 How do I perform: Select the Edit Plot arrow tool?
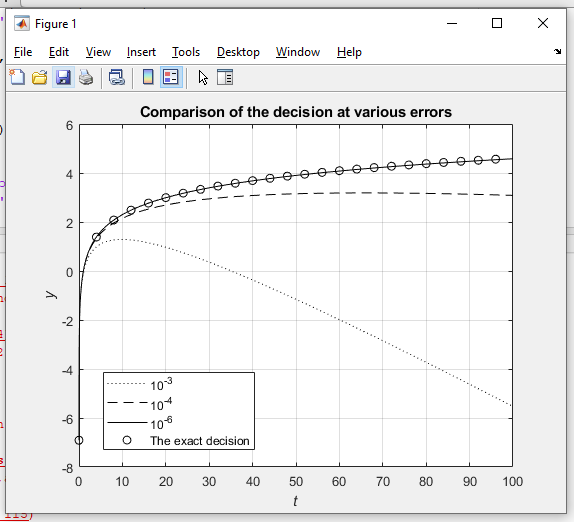pyautogui.click(x=203, y=78)
